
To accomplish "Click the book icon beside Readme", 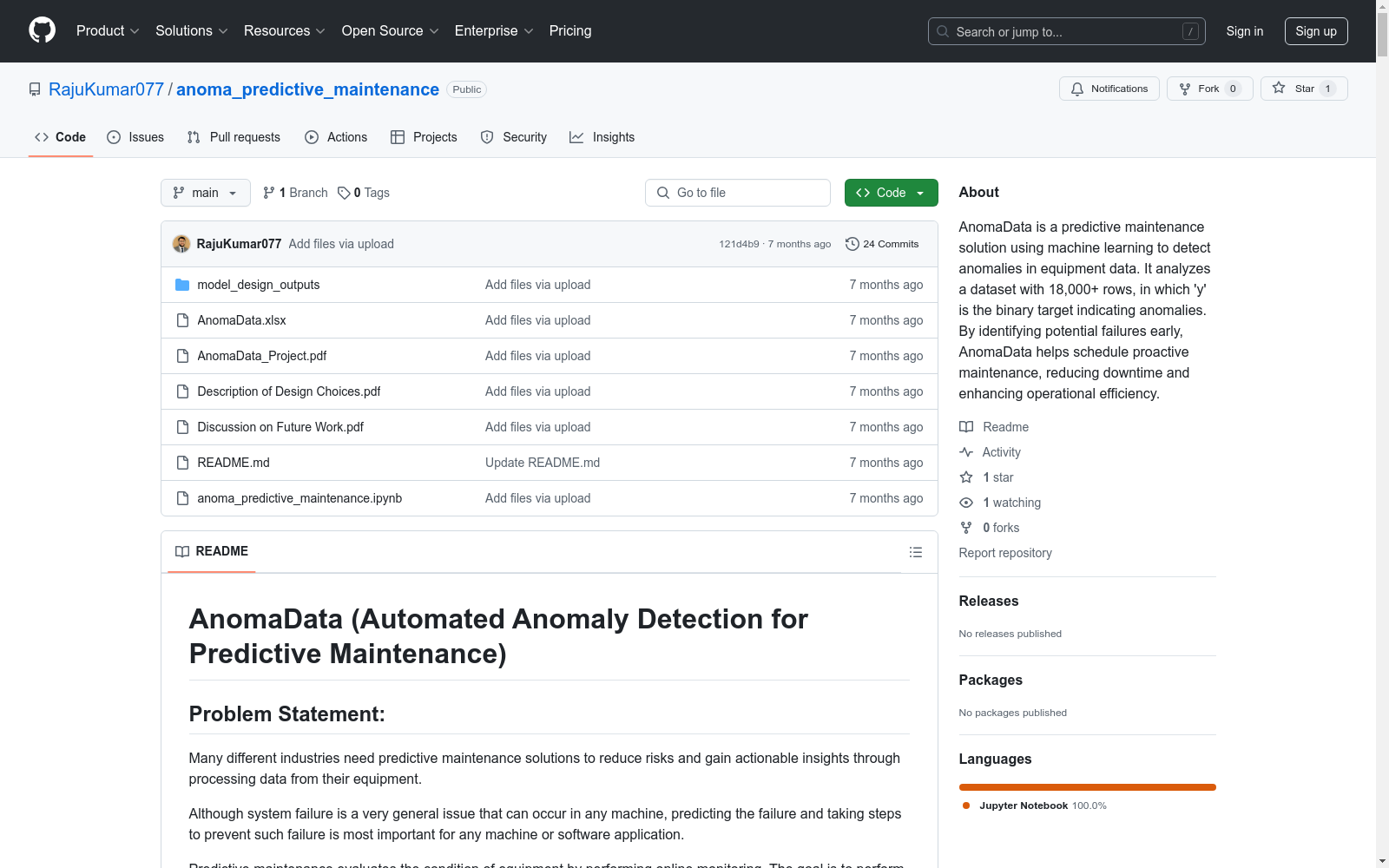I will point(966,427).
